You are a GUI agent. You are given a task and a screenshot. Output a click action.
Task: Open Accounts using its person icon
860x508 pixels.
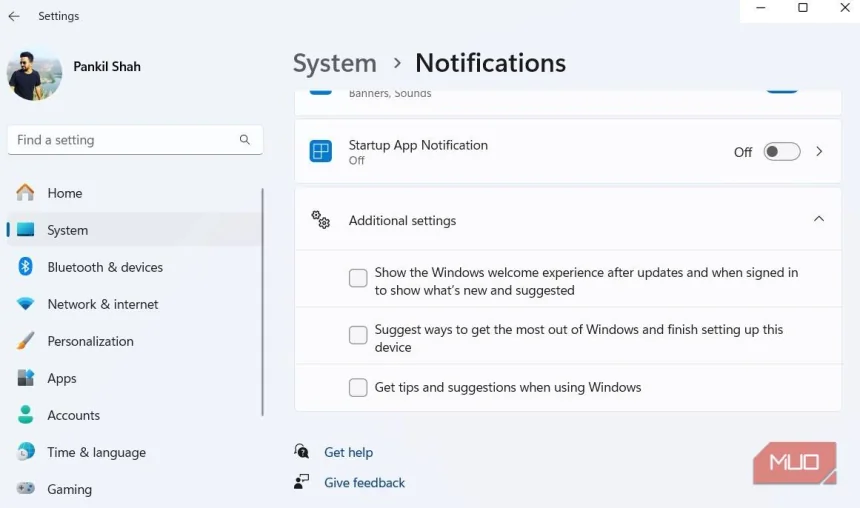click(26, 415)
